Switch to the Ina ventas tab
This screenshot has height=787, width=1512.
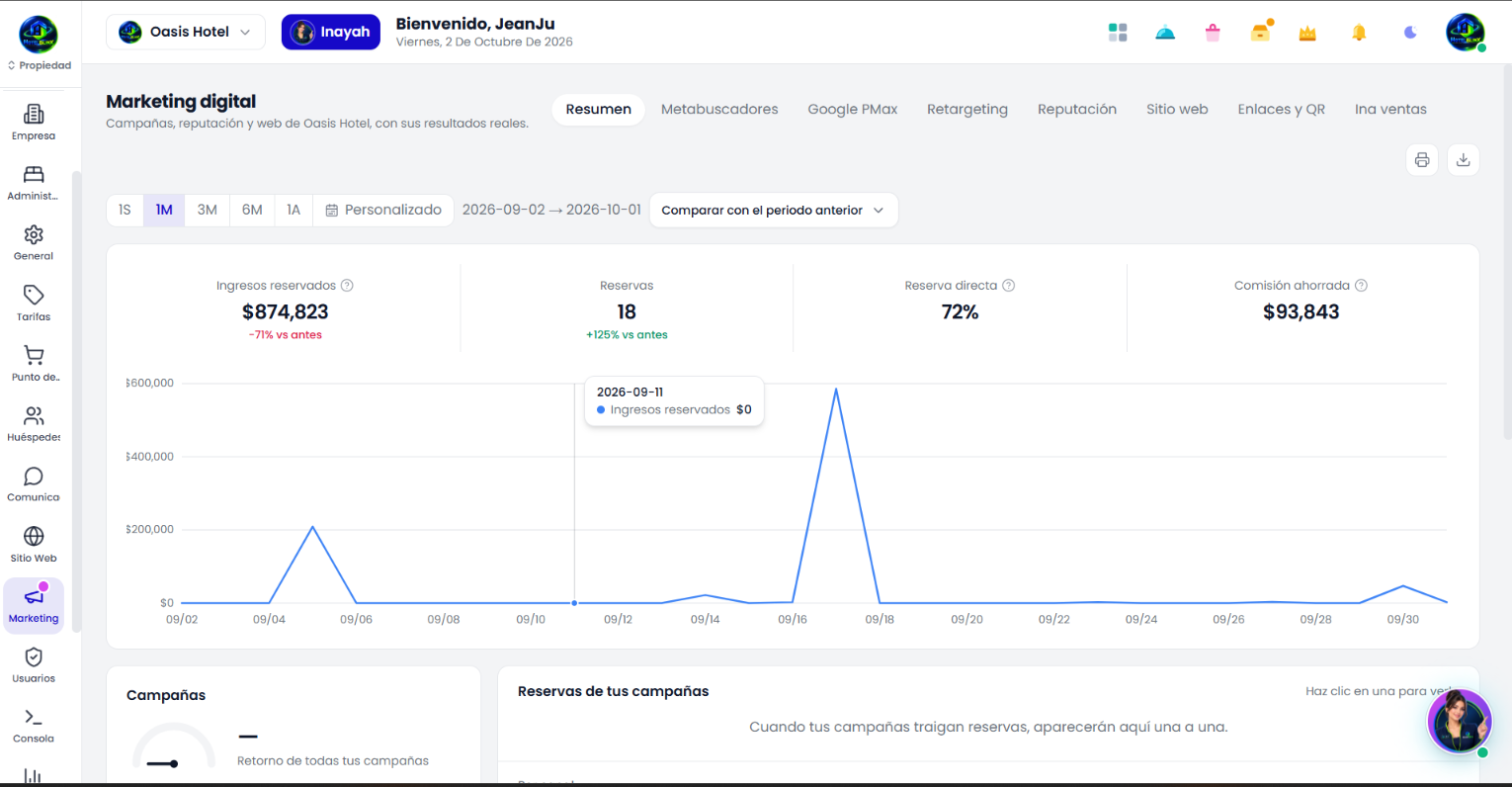click(1390, 110)
